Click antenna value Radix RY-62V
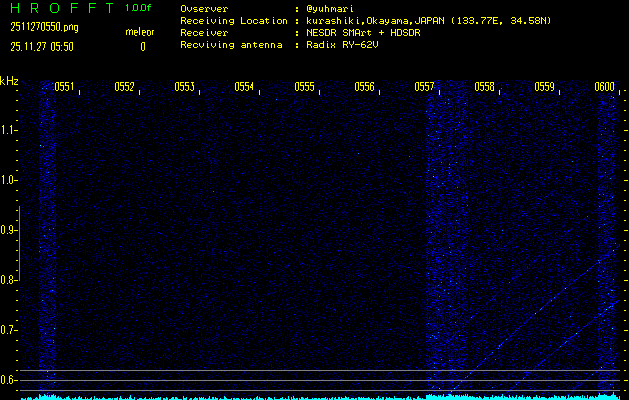Screen dimensions: 629x400 click(342, 45)
